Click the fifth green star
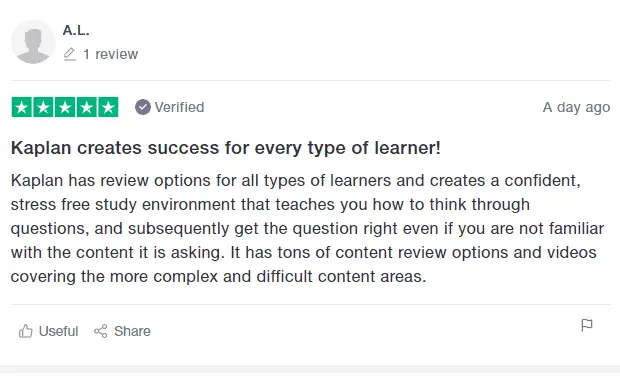Image resolution: width=620 pixels, height=377 pixels. 108,107
